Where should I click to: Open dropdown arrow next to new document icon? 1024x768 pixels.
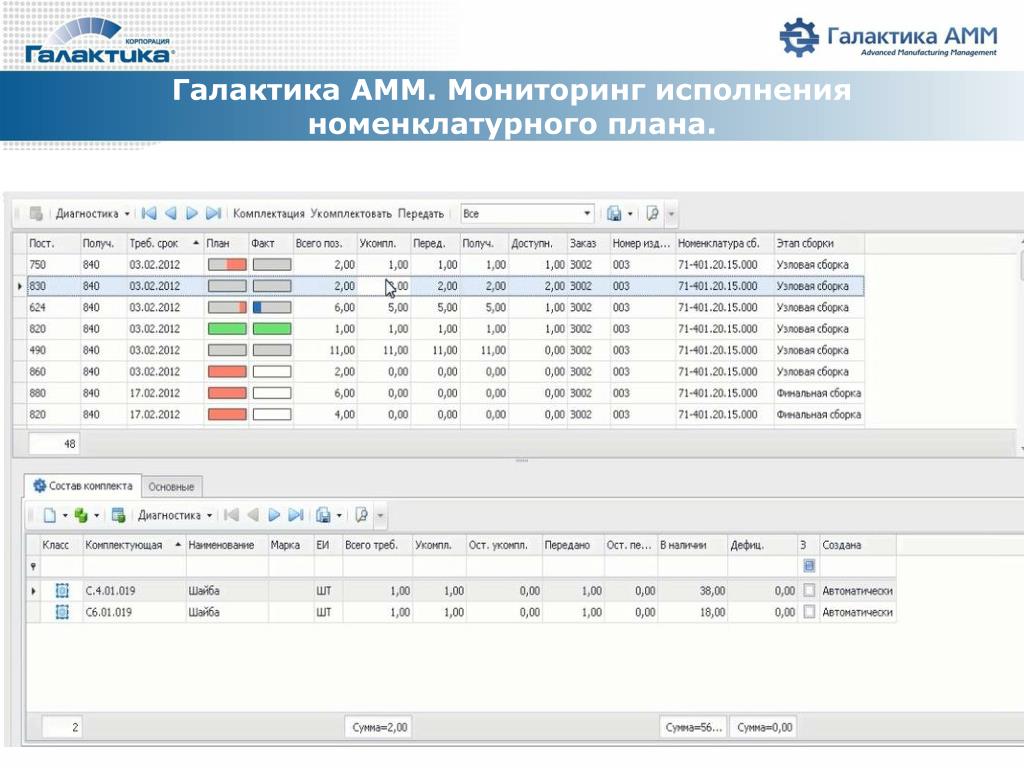click(x=65, y=515)
